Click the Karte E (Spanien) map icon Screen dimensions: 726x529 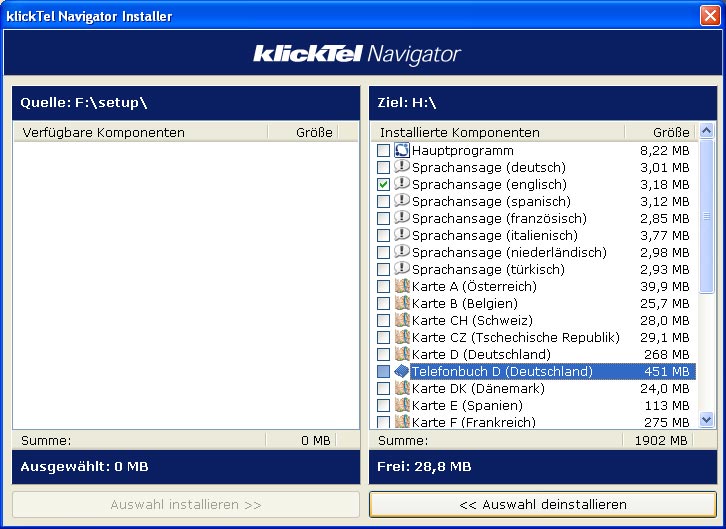pos(402,405)
